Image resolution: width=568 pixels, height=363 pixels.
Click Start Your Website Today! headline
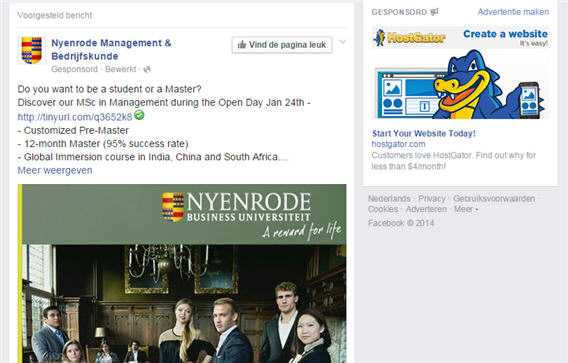[x=424, y=133]
